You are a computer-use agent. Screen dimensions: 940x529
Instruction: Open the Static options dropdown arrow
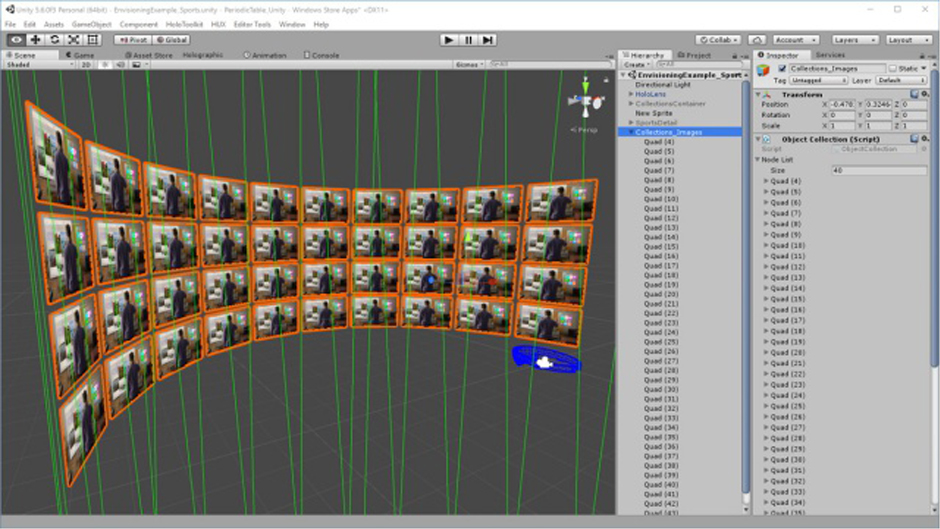click(x=923, y=68)
